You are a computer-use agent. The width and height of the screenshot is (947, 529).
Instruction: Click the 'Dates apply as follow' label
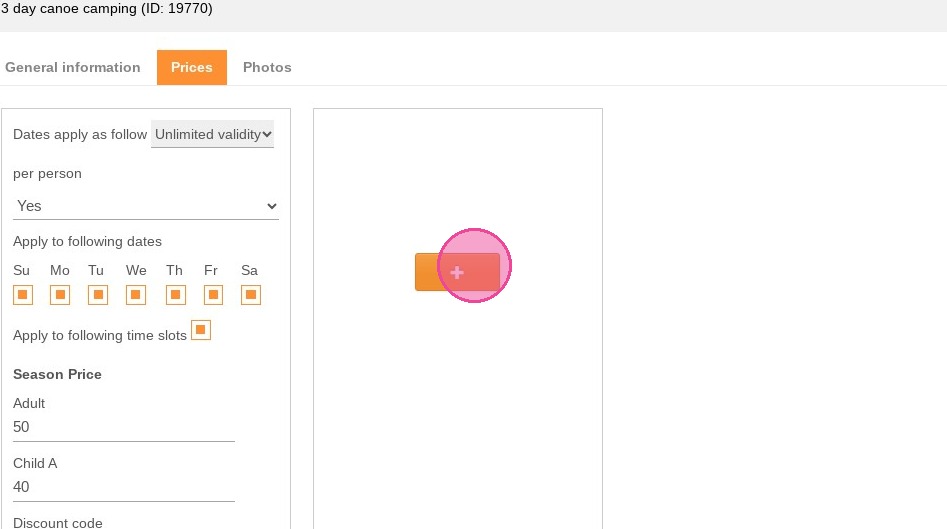80,135
